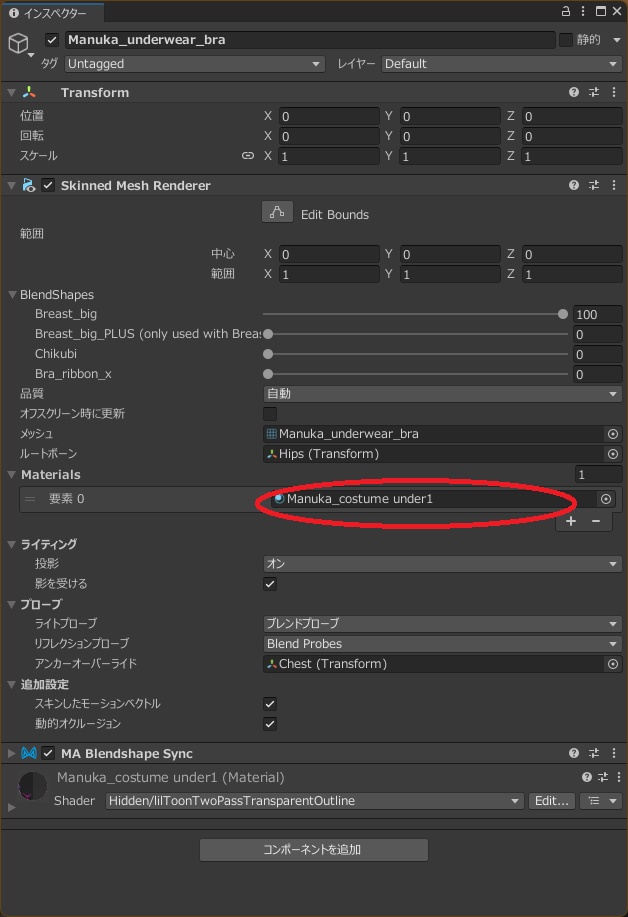Uncheck the receive shadows (影を受ける) checkbox
The width and height of the screenshot is (628, 917).
270,584
